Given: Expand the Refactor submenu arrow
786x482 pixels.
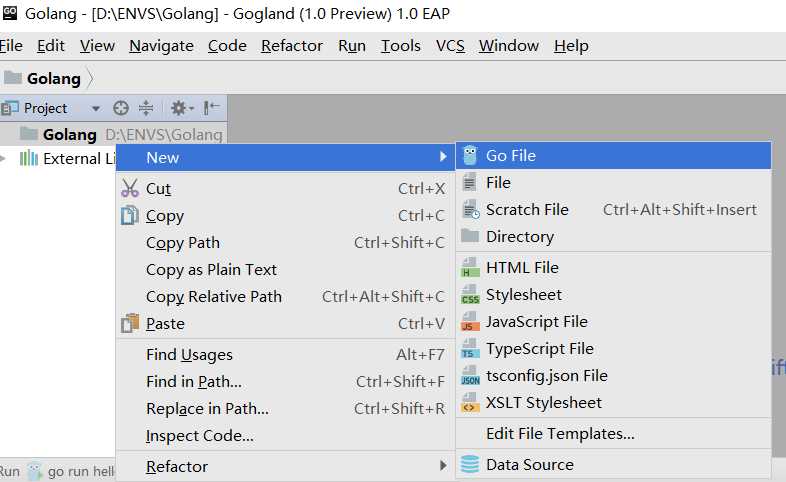Looking at the screenshot, I should pos(443,466).
